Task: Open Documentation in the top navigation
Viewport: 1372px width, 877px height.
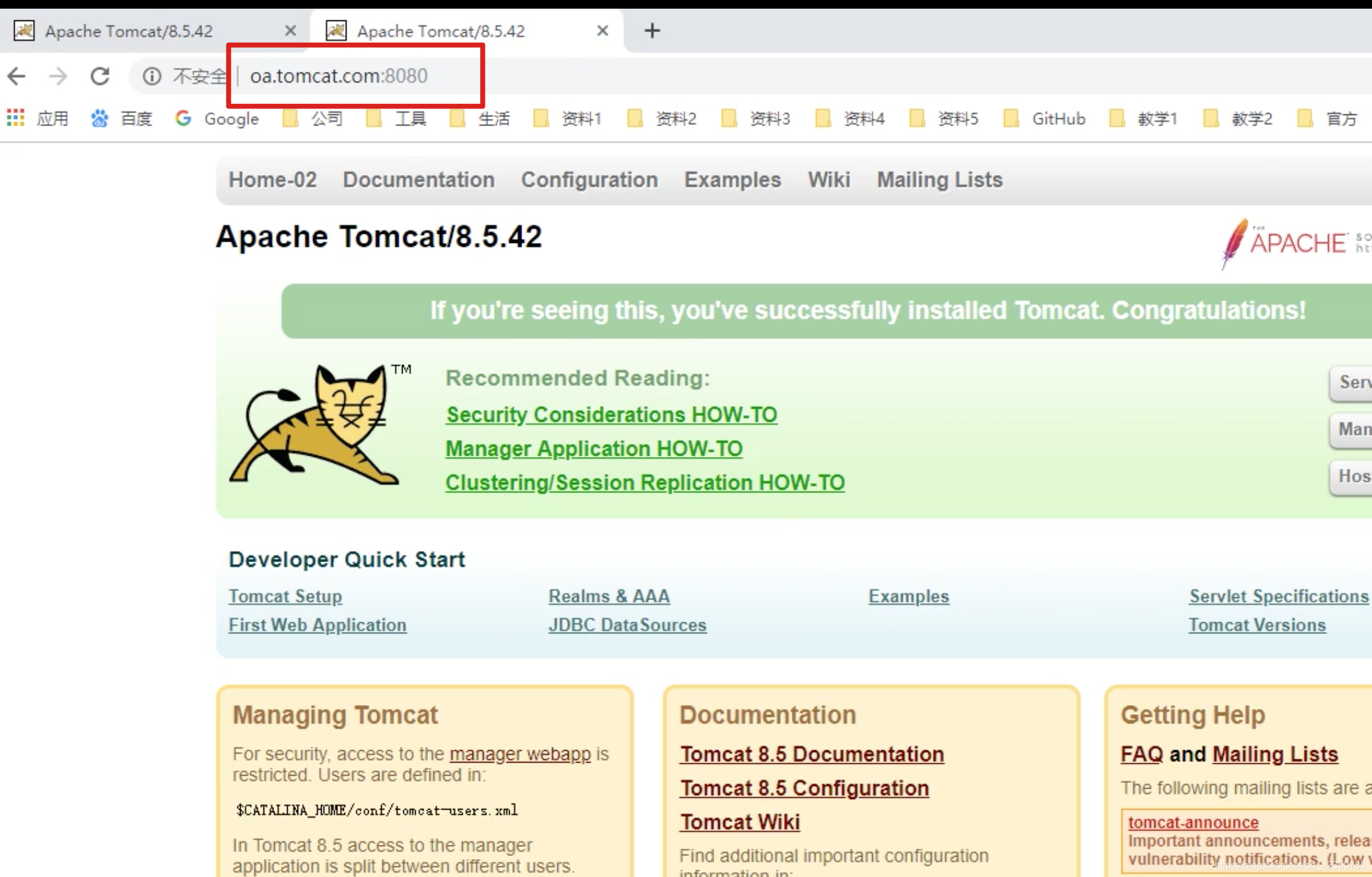Action: coord(419,180)
